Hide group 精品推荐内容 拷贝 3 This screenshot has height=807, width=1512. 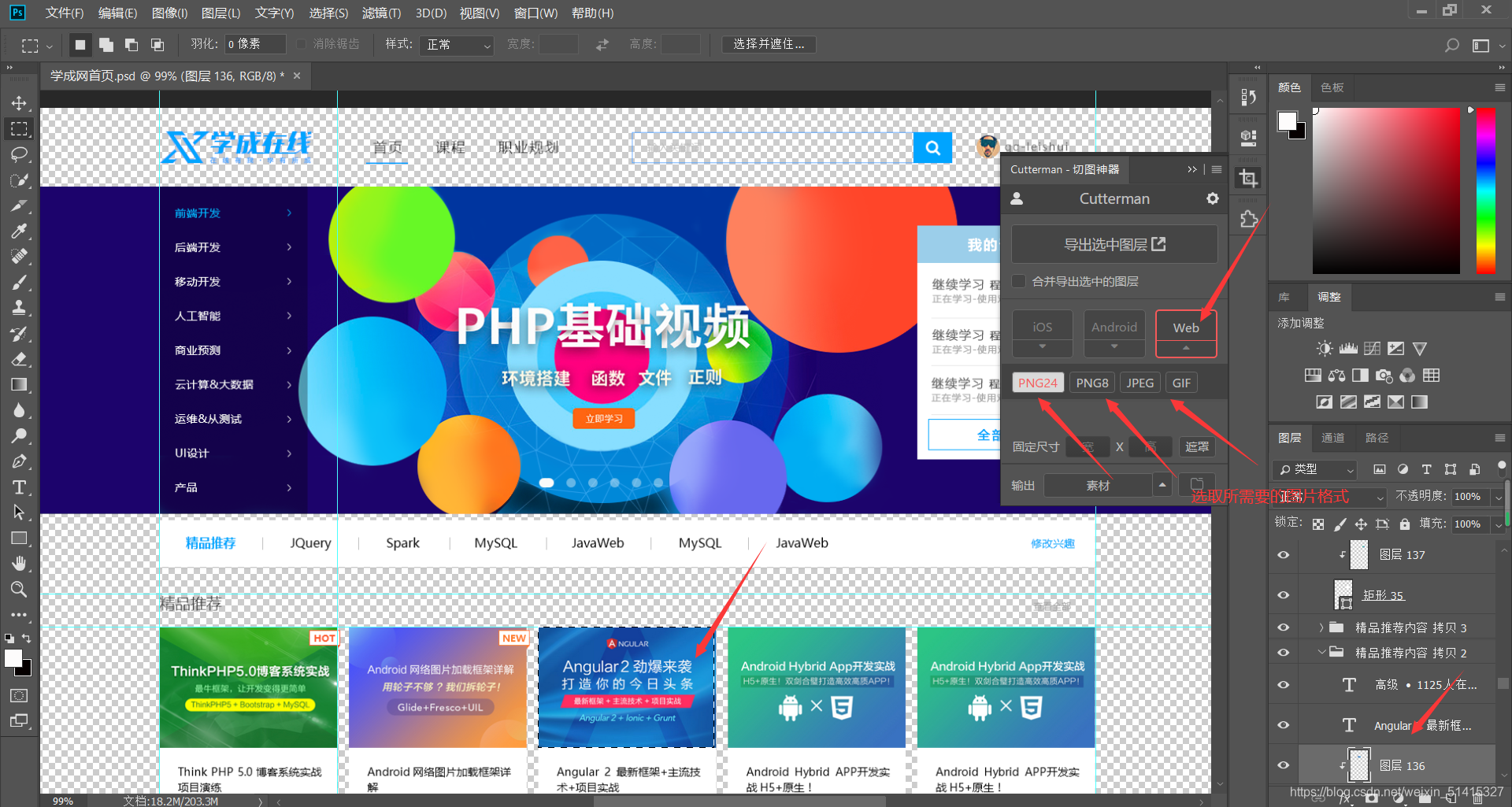click(x=1284, y=627)
